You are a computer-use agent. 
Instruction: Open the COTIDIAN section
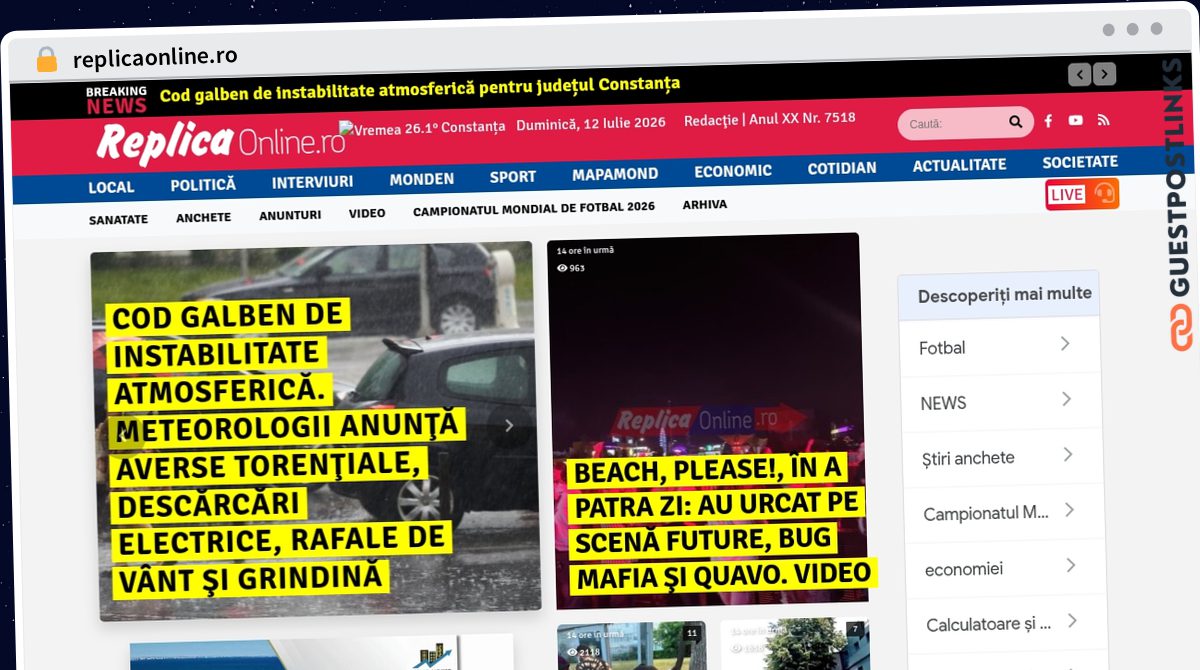point(842,168)
